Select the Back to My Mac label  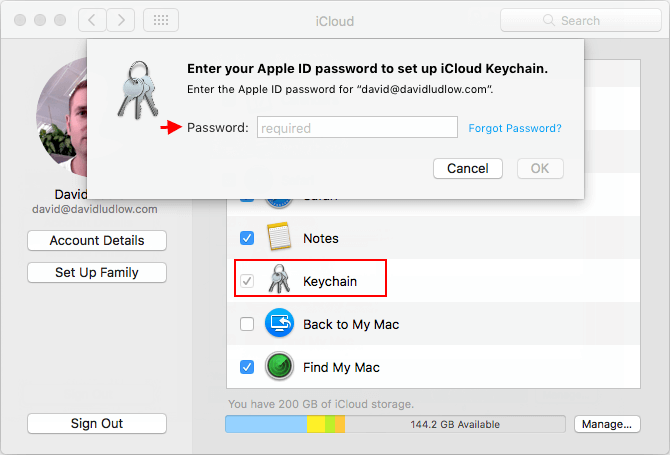[351, 325]
